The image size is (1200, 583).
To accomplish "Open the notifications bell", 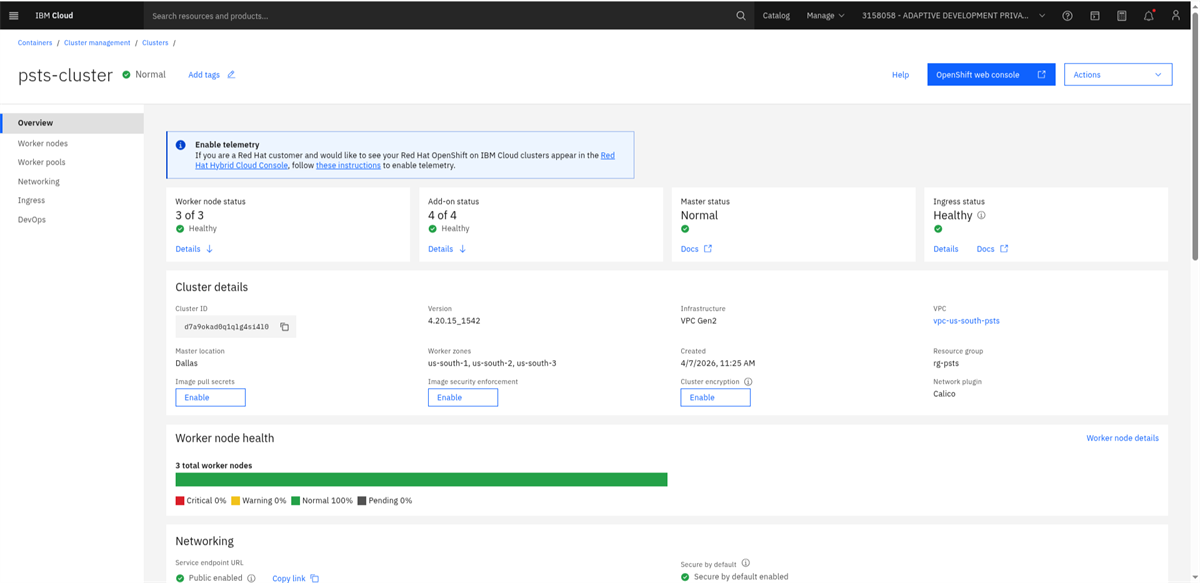I will pyautogui.click(x=1149, y=16).
